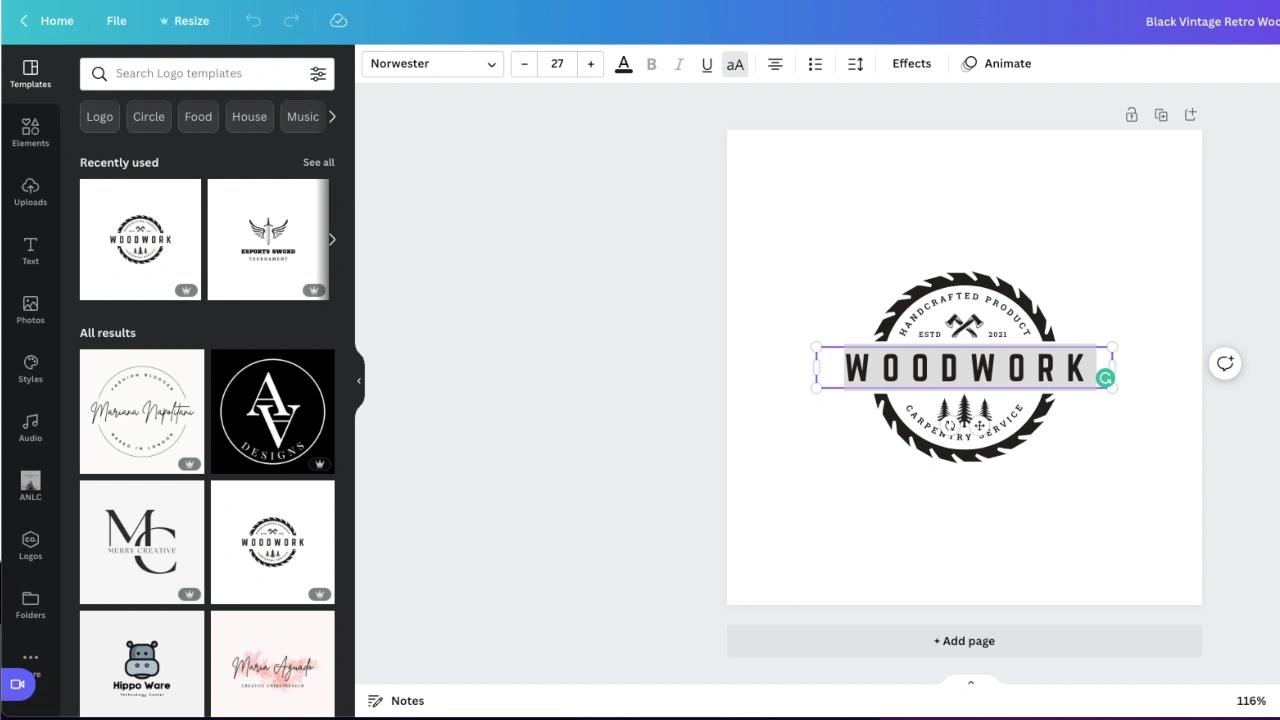Select the Circle category chip
This screenshot has height=720, width=1280.
point(149,117)
